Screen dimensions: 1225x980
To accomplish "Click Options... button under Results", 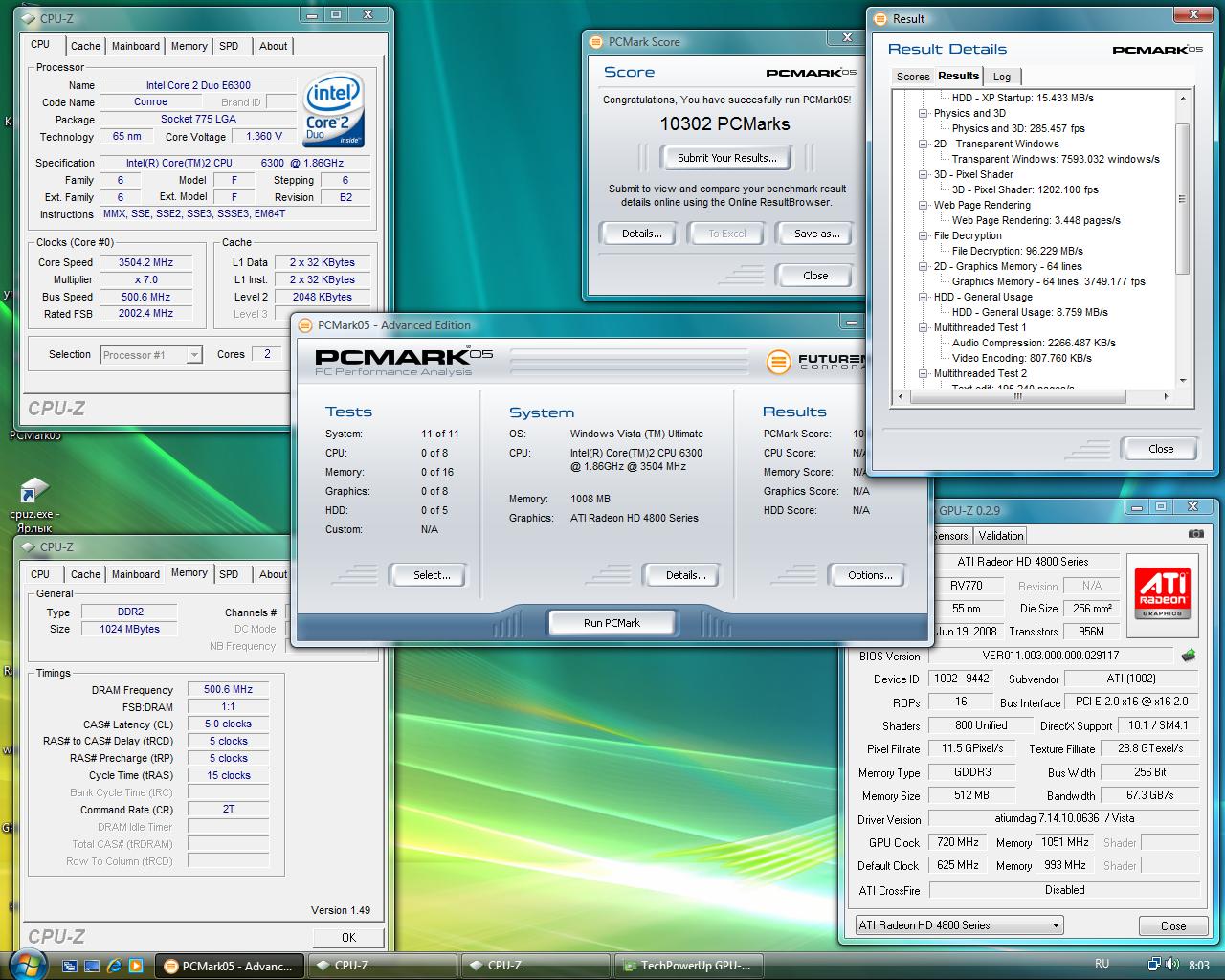I will [x=870, y=575].
